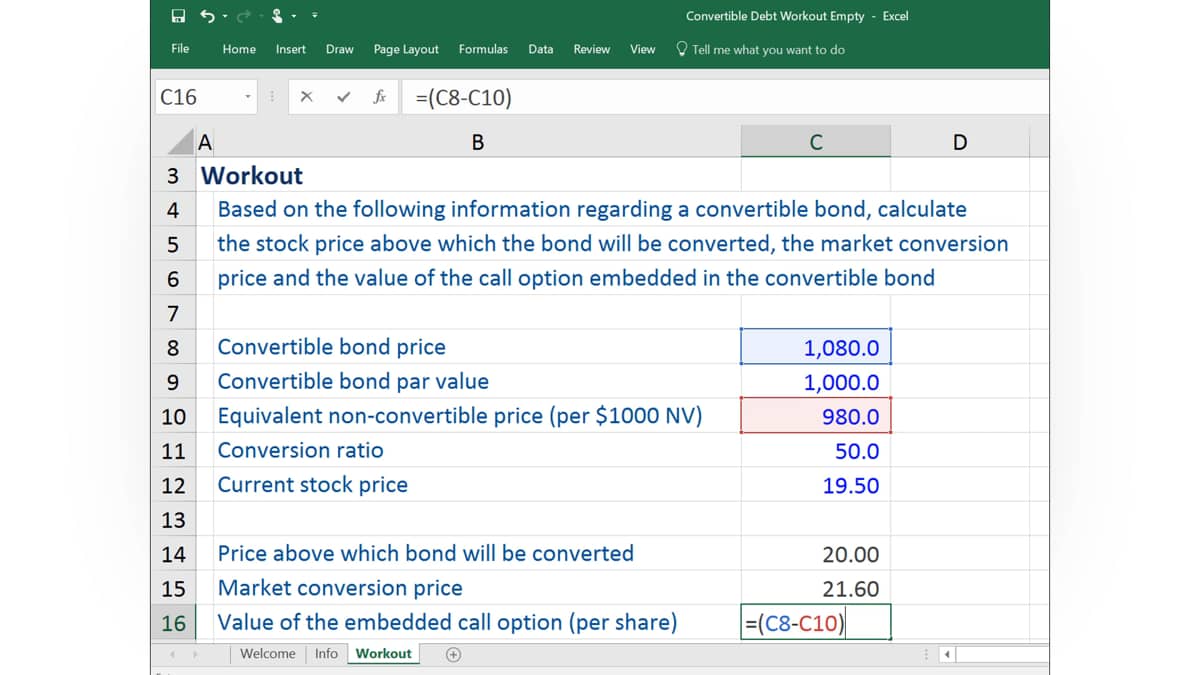Go to previous sheet with left arrow
This screenshot has width=1200, height=675.
click(171, 655)
